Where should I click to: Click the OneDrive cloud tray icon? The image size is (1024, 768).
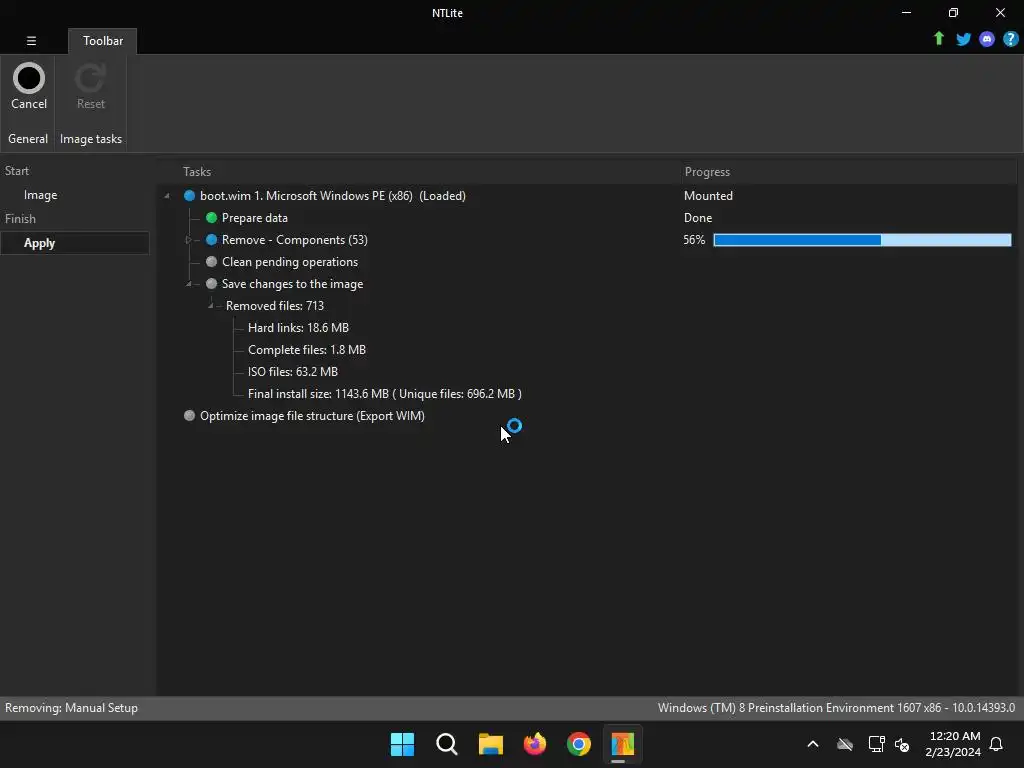tap(845, 744)
